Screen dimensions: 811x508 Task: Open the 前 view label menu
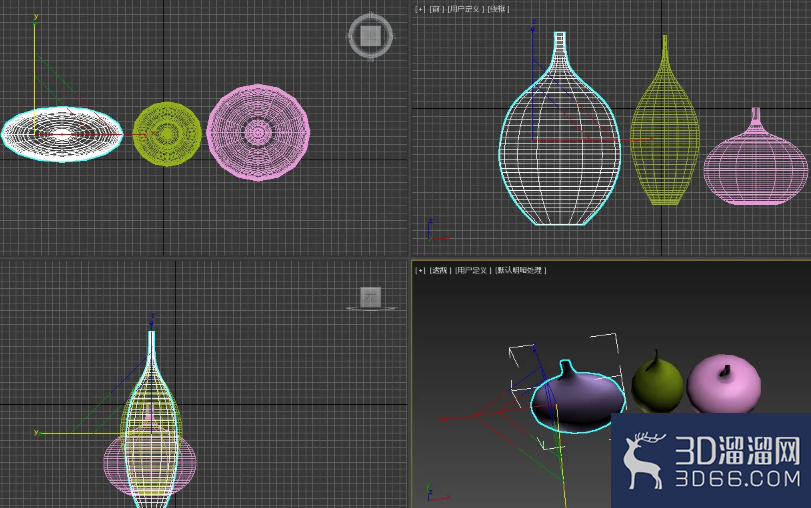point(437,9)
